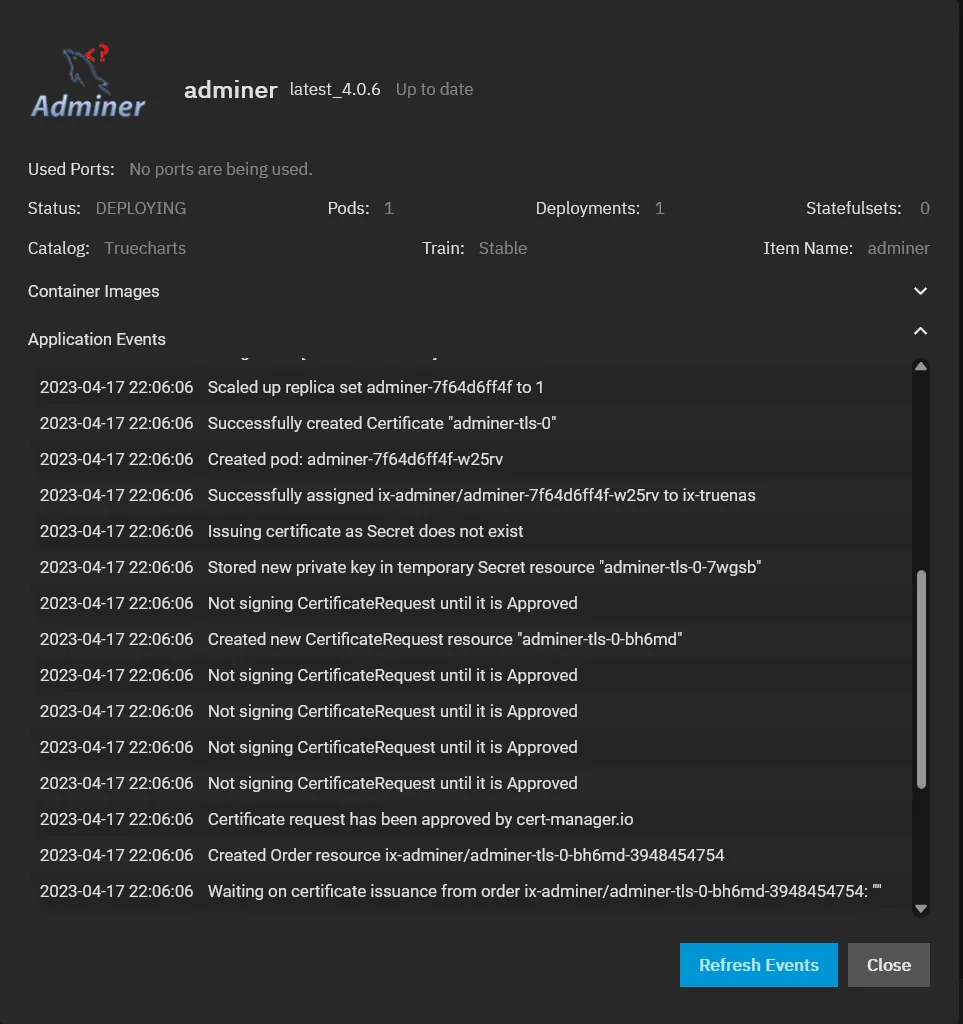
Task: Select the DEPLOYING status text
Action: (140, 208)
